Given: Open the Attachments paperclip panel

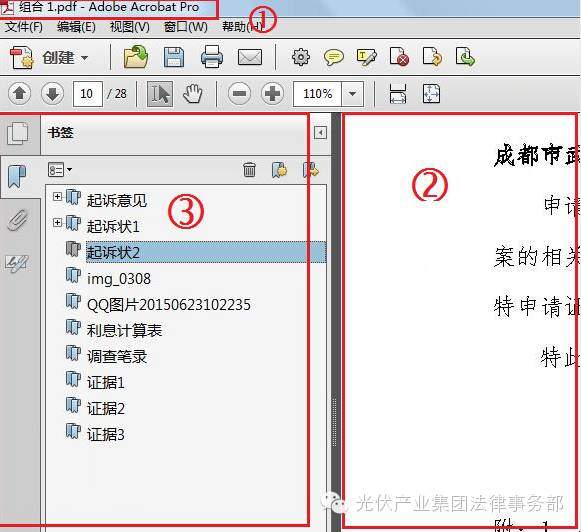Looking at the screenshot, I should [x=17, y=220].
